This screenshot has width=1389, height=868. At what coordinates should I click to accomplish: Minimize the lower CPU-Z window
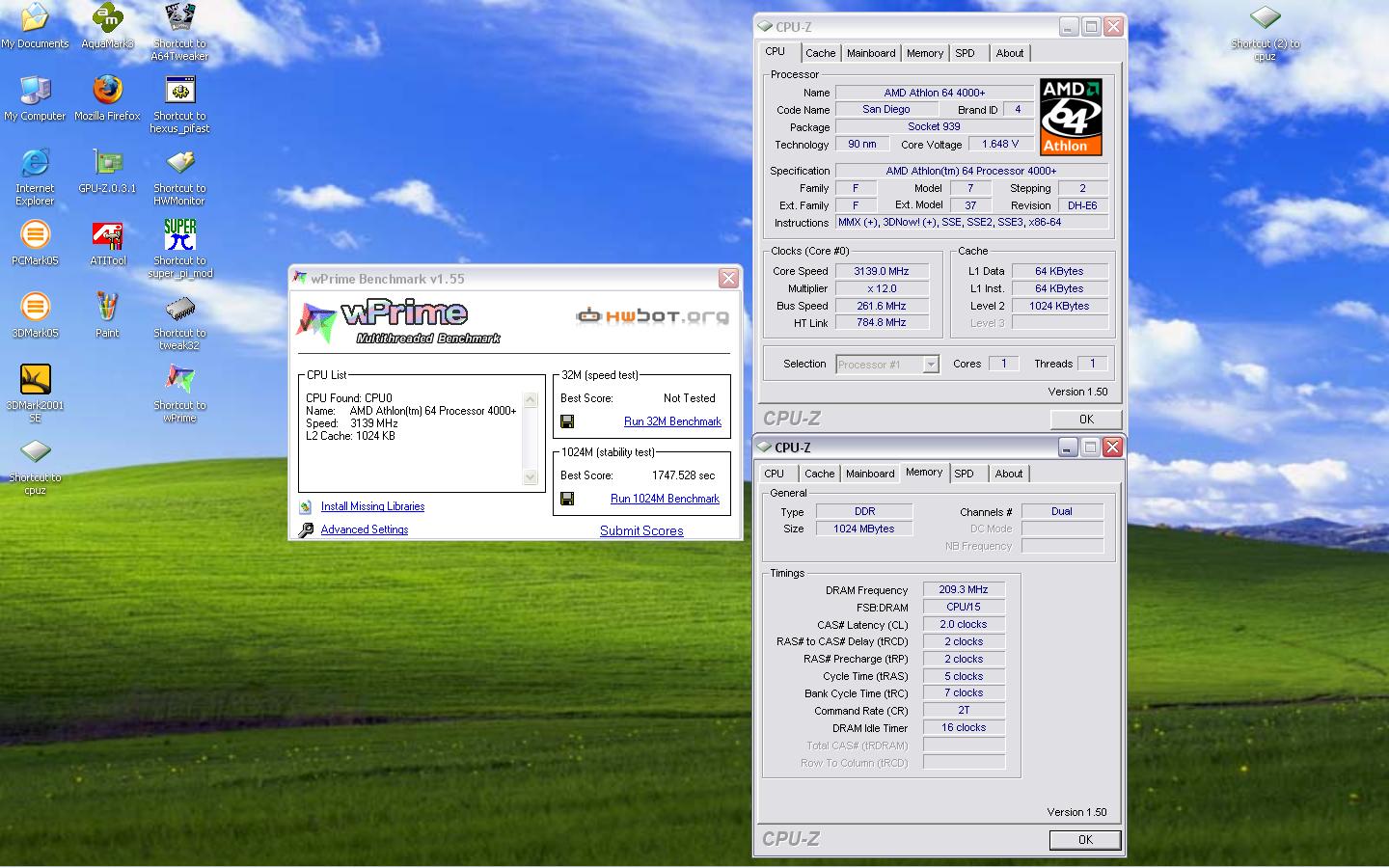(x=1067, y=448)
